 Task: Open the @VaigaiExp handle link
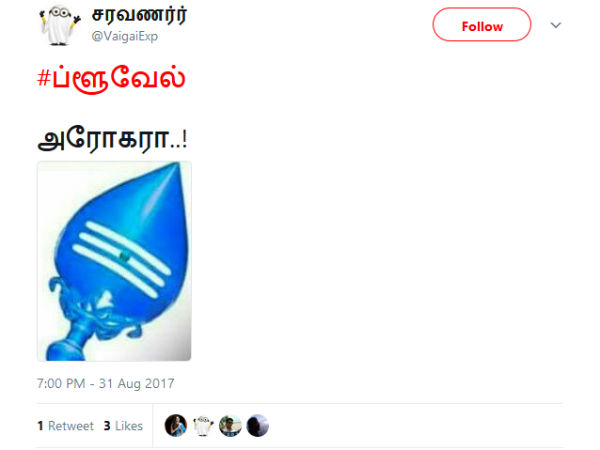coord(125,36)
